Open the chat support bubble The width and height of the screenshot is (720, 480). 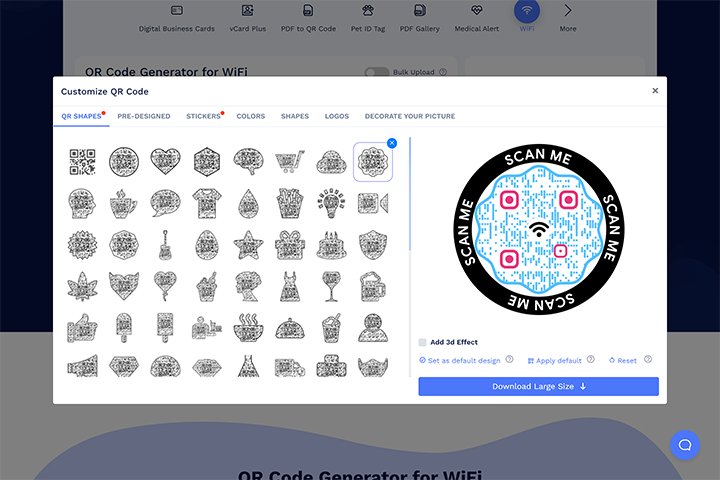point(685,445)
